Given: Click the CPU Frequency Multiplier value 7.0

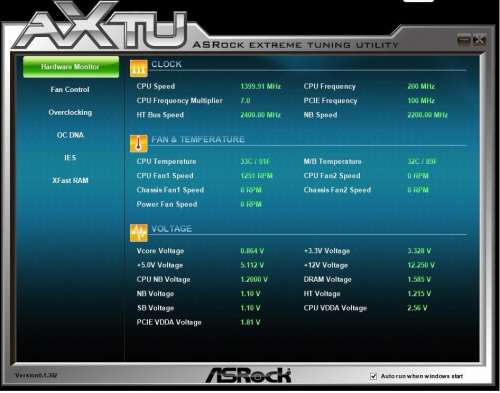Looking at the screenshot, I should (x=245, y=101).
